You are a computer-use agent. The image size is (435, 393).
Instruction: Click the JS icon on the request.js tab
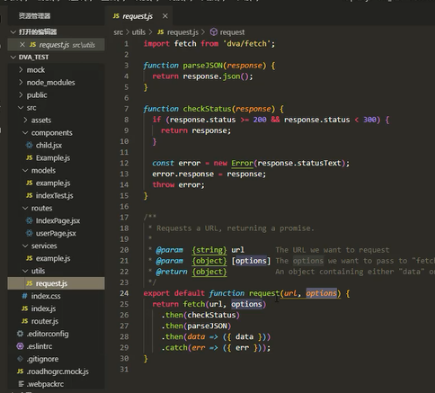[x=116, y=16]
